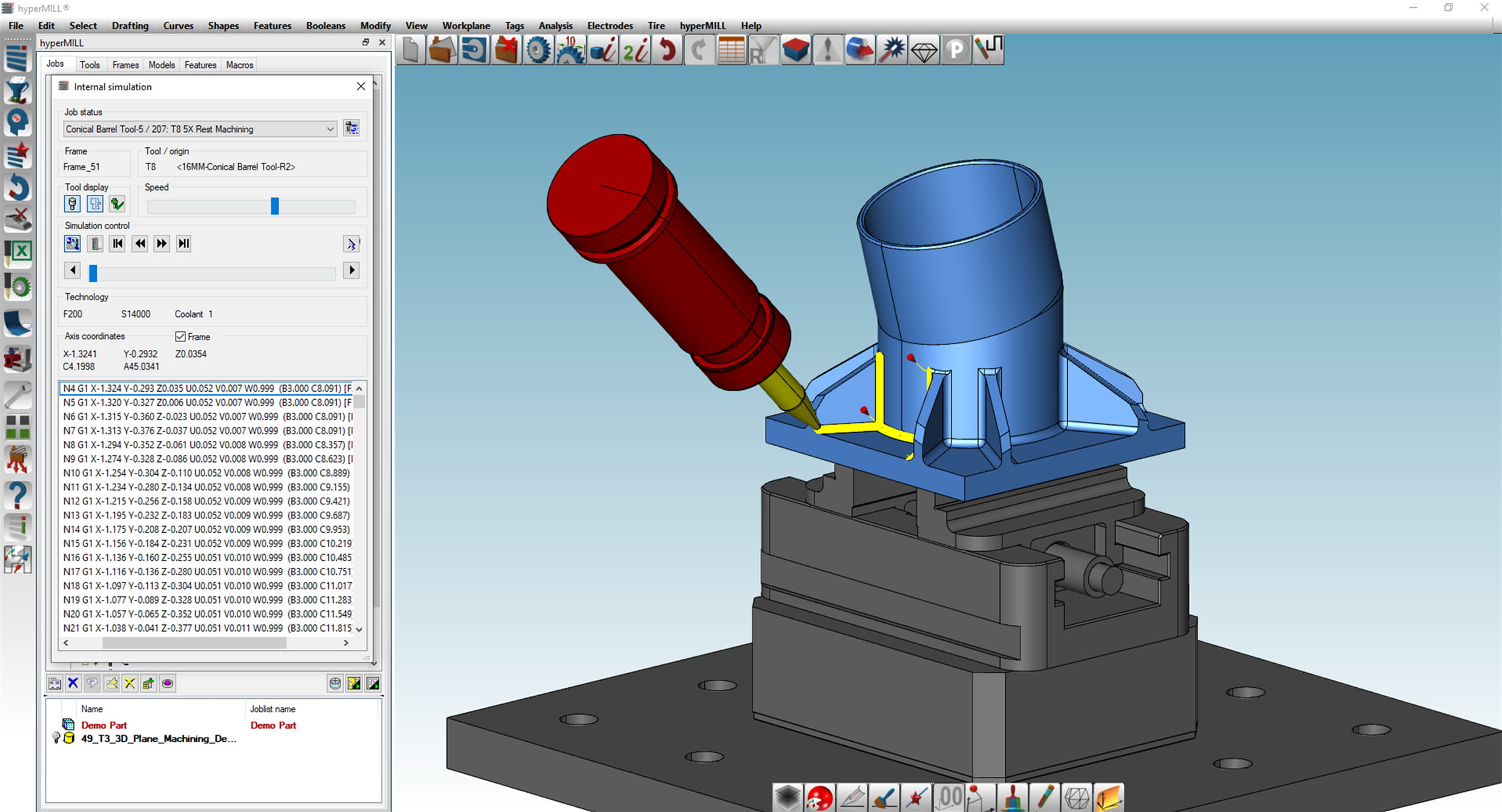
Task: Click the fast-forward simulation button
Action: pyautogui.click(x=162, y=243)
